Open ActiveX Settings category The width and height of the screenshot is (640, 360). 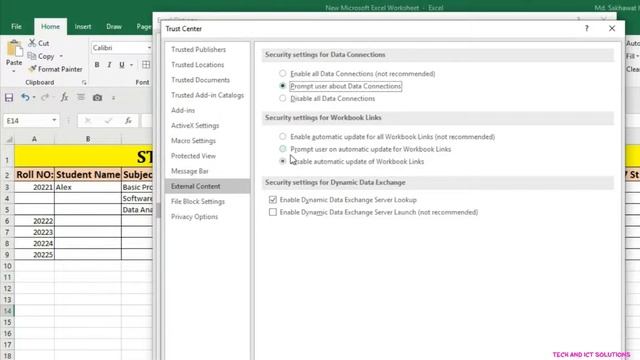(x=195, y=125)
